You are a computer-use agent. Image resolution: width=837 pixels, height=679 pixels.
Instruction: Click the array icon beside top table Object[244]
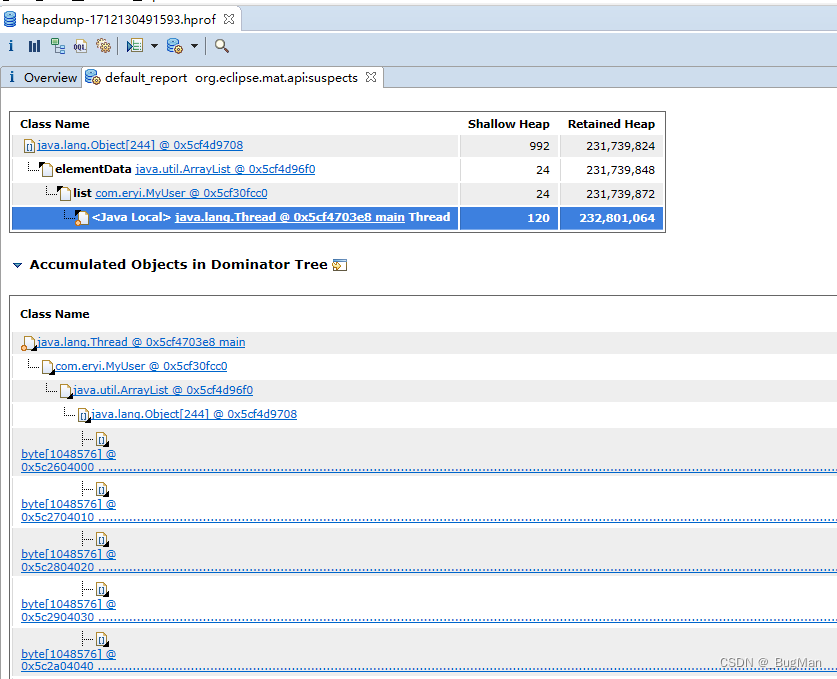coord(30,146)
